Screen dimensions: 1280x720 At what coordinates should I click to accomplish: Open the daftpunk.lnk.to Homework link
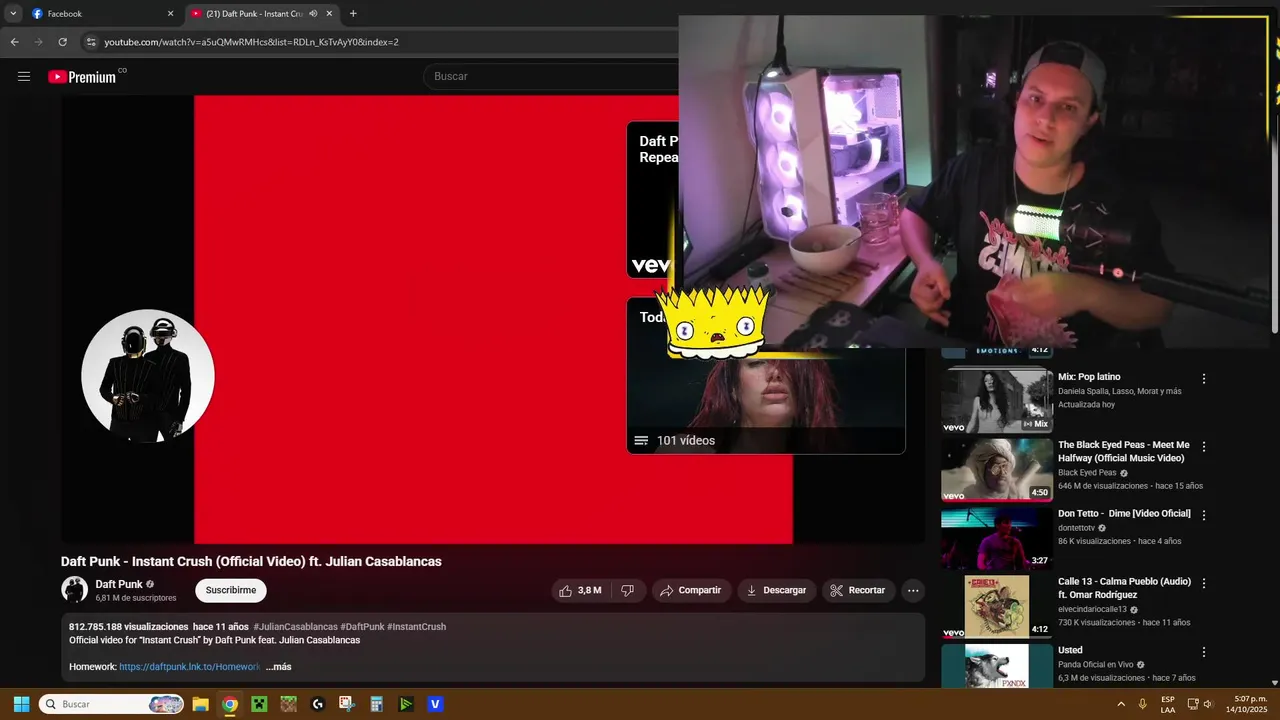[189, 667]
